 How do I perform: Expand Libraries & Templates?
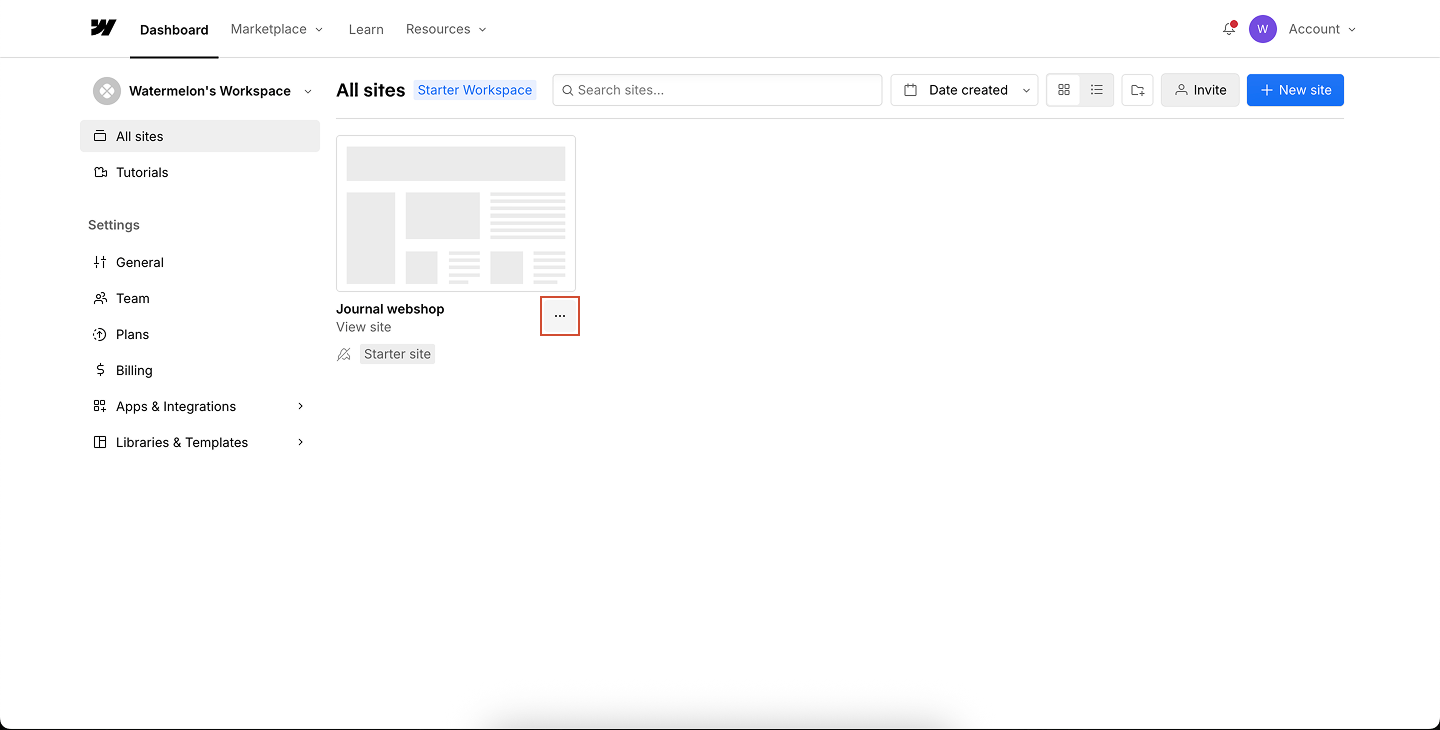click(x=200, y=442)
